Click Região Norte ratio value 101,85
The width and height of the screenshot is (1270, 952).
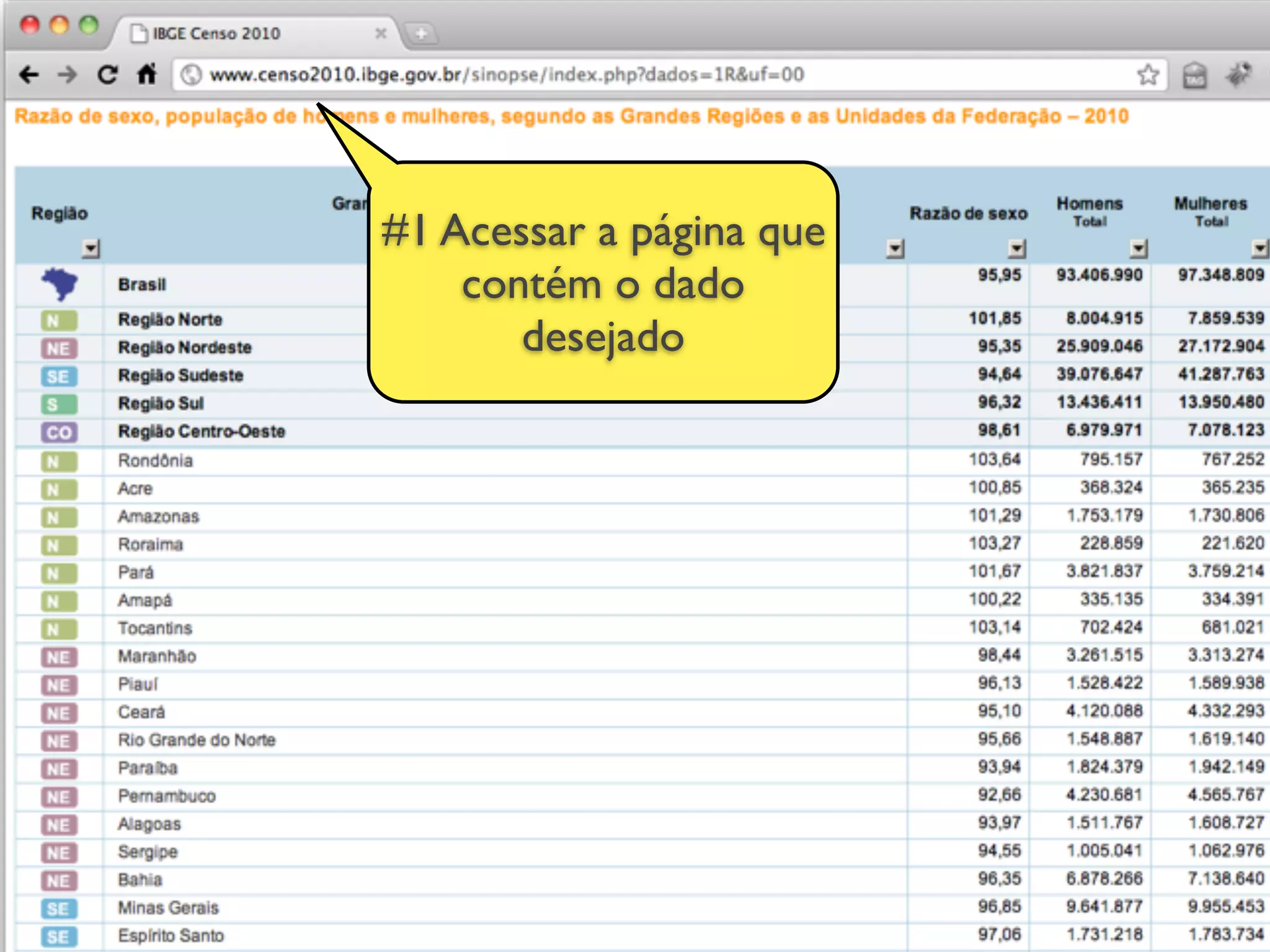[995, 319]
